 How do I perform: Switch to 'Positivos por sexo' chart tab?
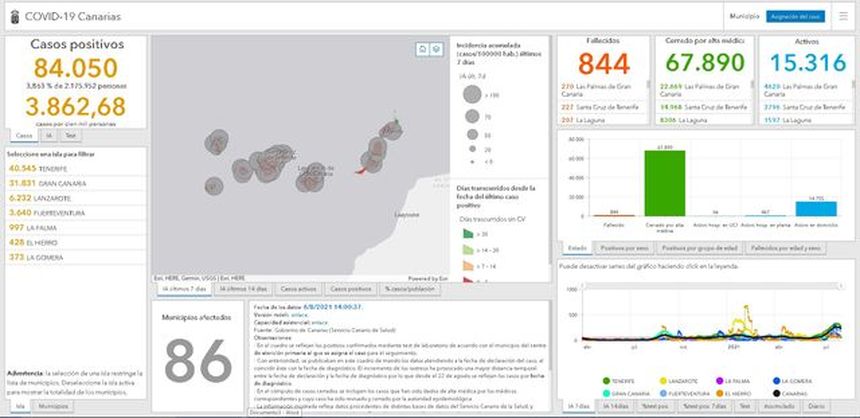click(625, 248)
